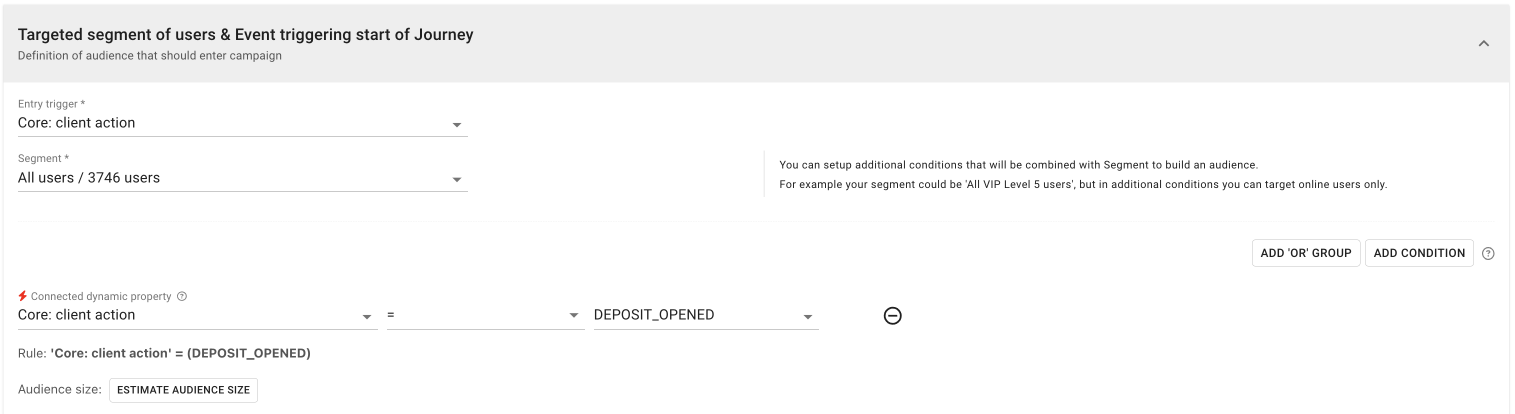The image size is (1515, 414).
Task: Collapse the Targeted segment section chevron
Action: [1483, 44]
